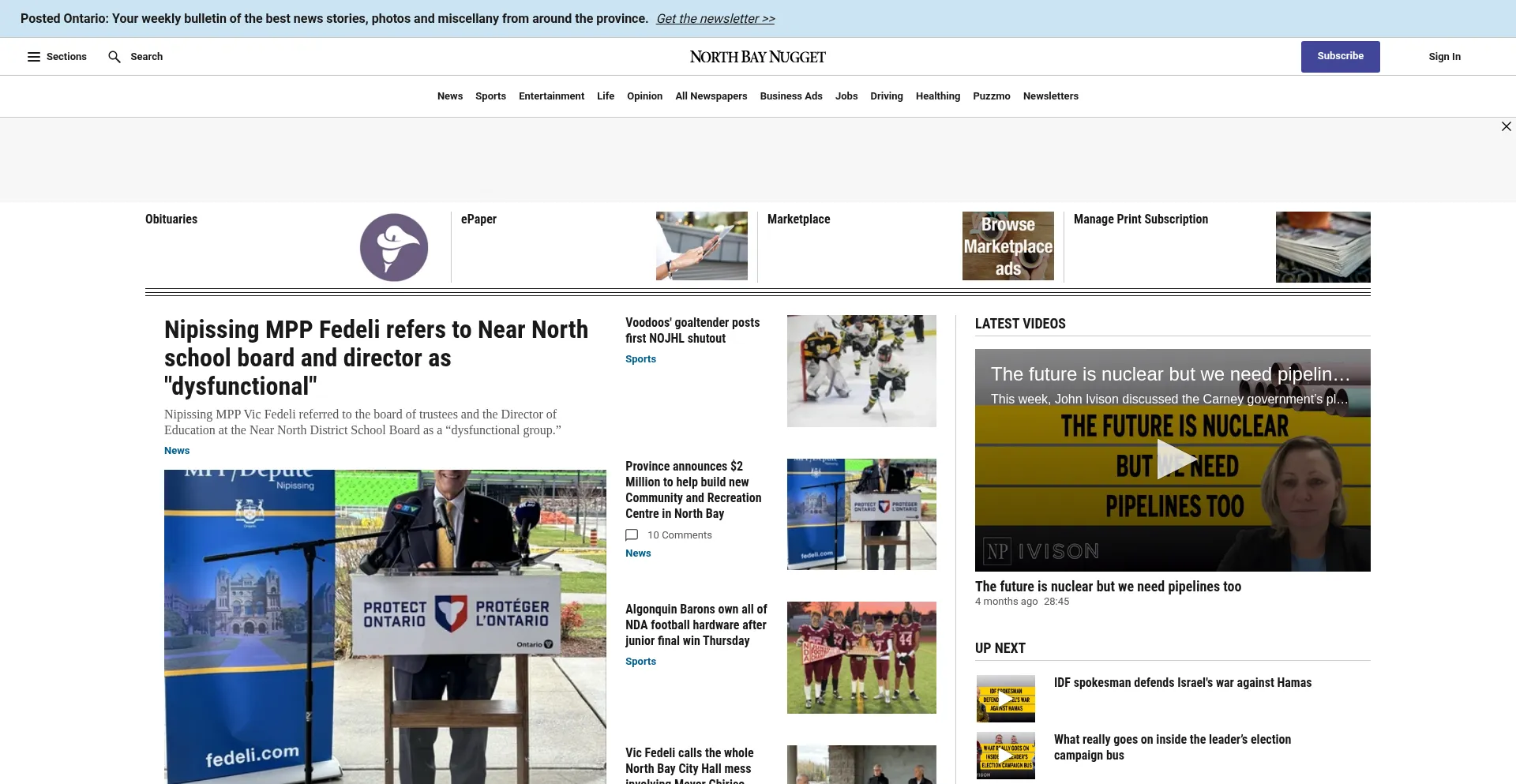Click the Search magnifying glass icon
1516x784 pixels.
click(x=114, y=57)
